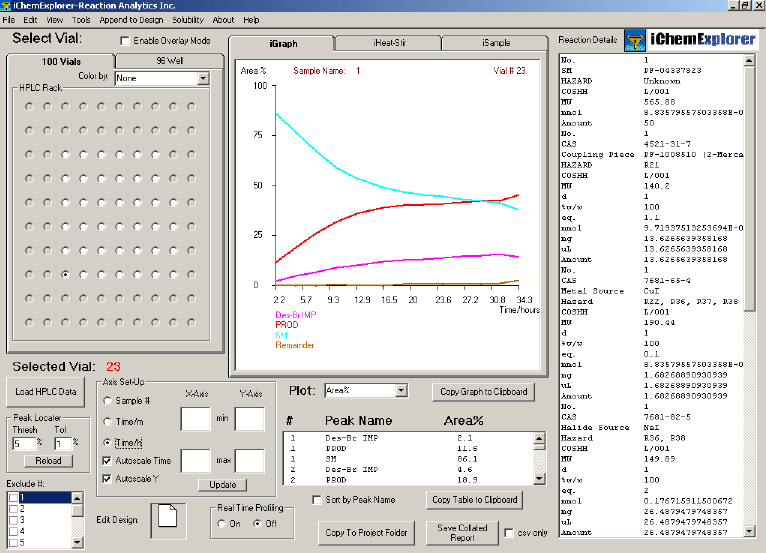Toggle Autoscale Time checkbox
The width and height of the screenshot is (766, 553).
(108, 461)
